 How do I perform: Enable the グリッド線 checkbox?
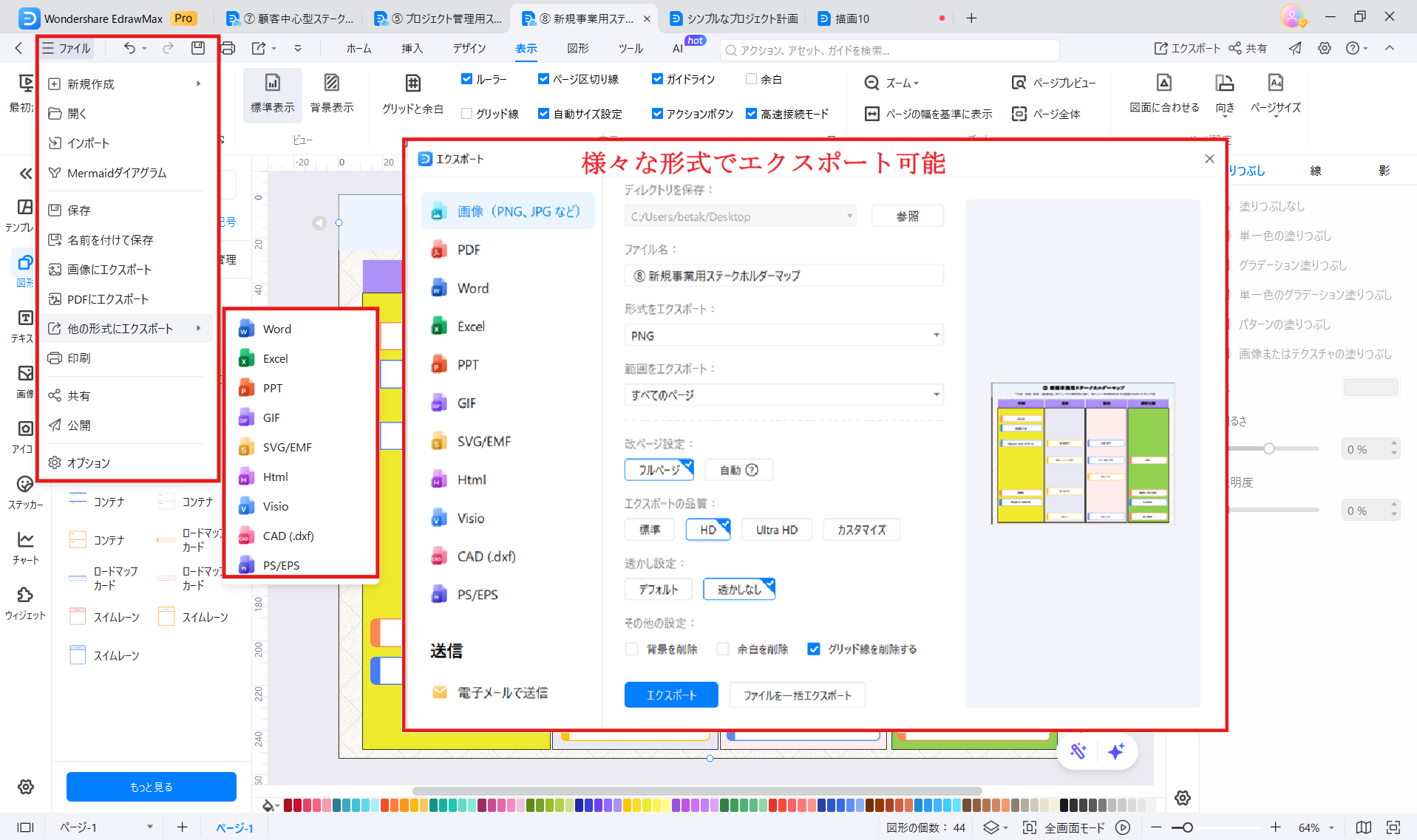466,114
